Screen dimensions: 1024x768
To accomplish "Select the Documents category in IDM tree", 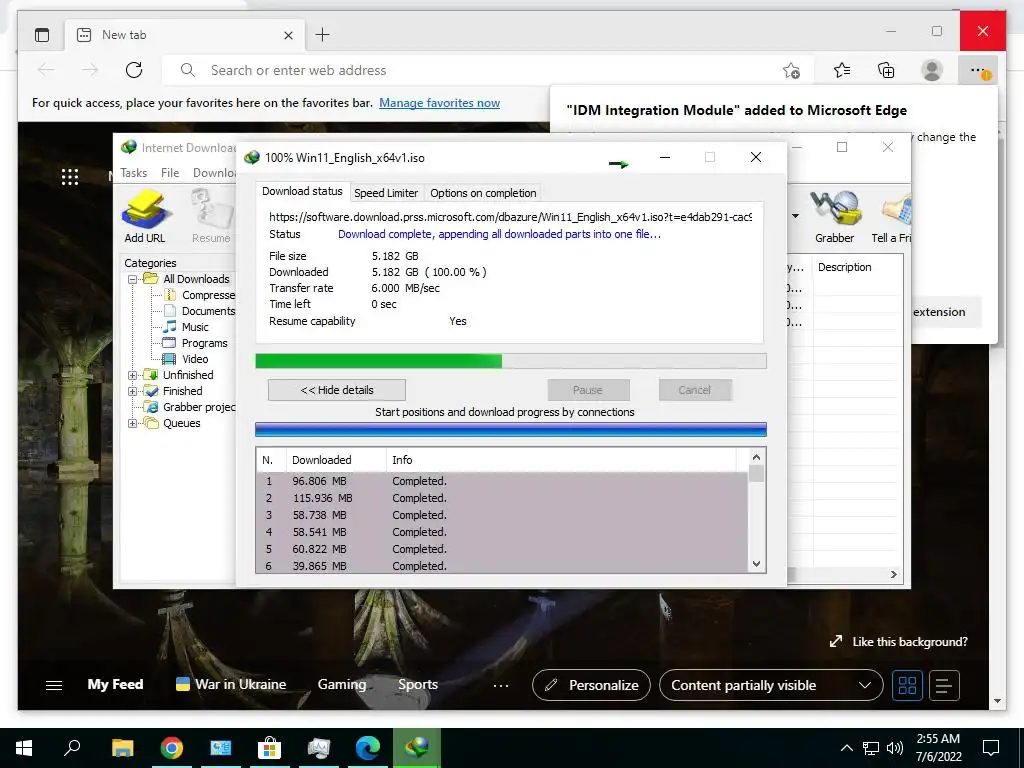I will point(208,311).
